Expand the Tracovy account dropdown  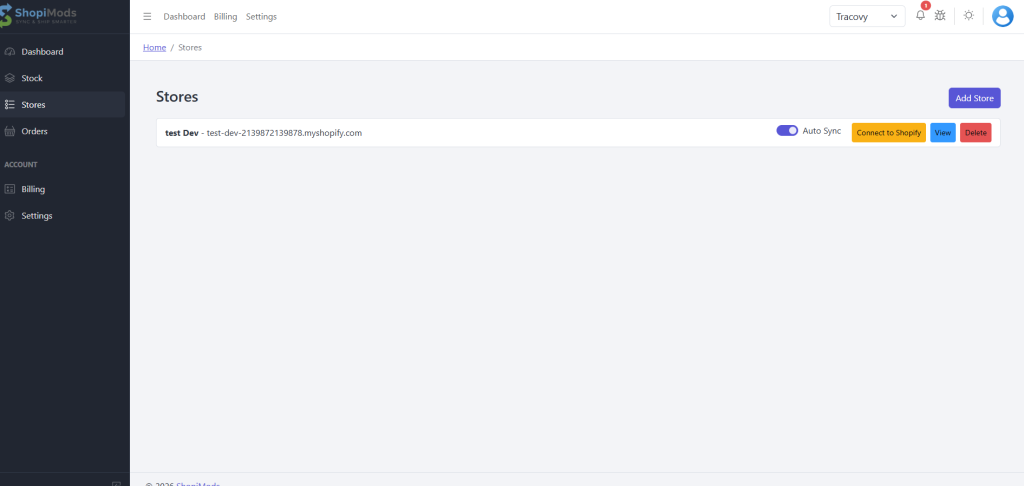click(867, 17)
